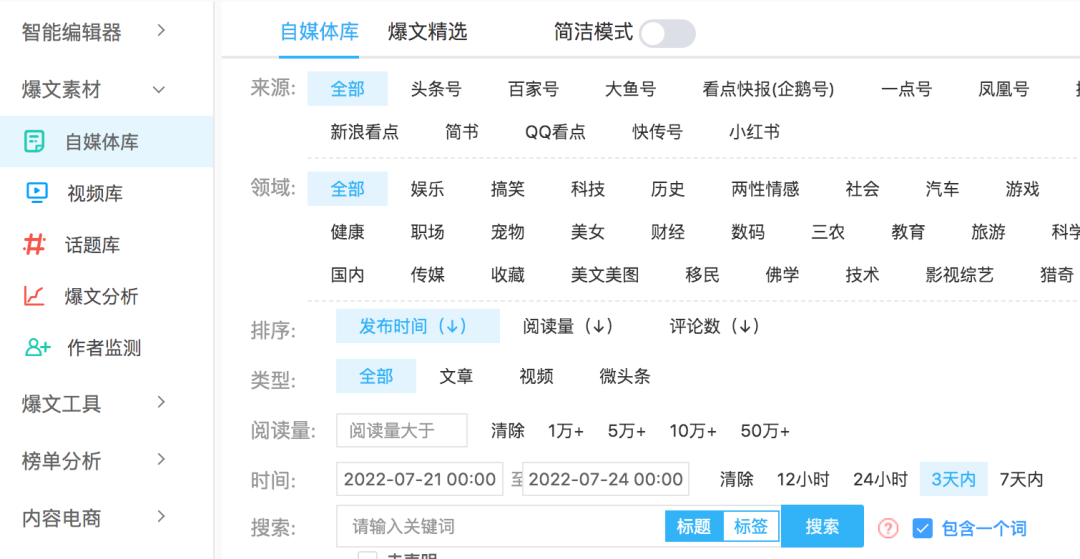Screen dimensions: 1080x559
Task: Select 全部 in the 来源 filter
Action: (347, 89)
